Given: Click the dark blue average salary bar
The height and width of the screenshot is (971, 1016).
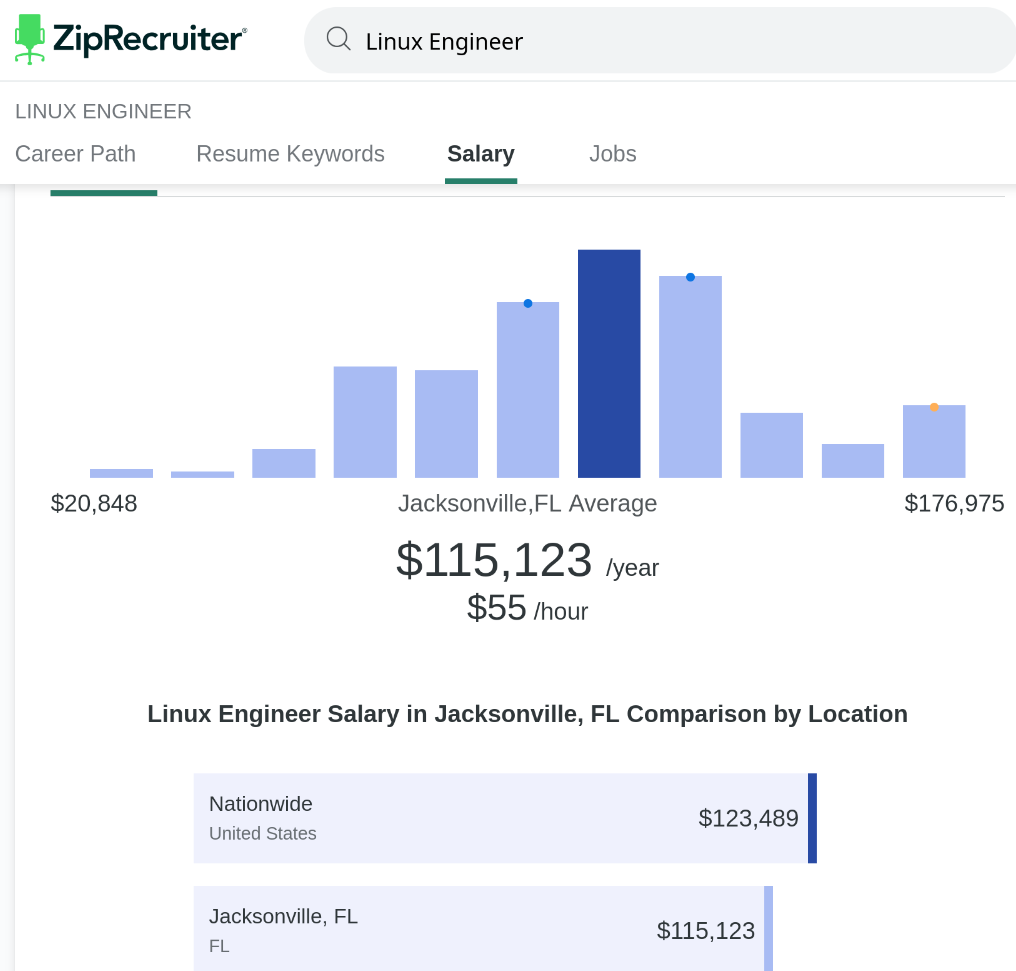Looking at the screenshot, I should click(x=609, y=363).
